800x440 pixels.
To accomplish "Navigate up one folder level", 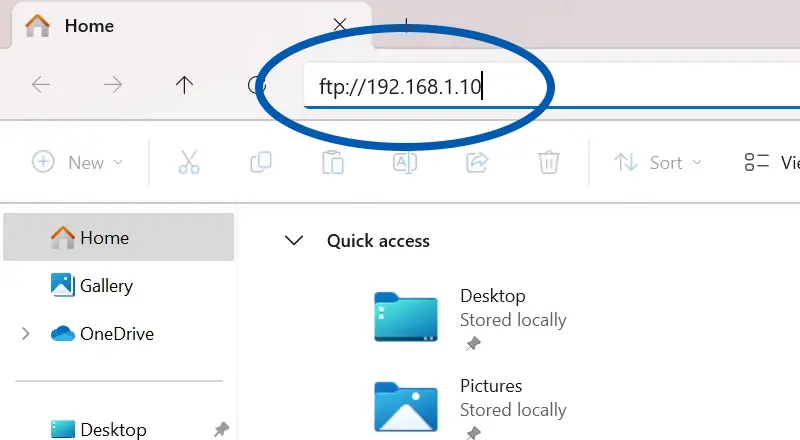I will coord(184,85).
